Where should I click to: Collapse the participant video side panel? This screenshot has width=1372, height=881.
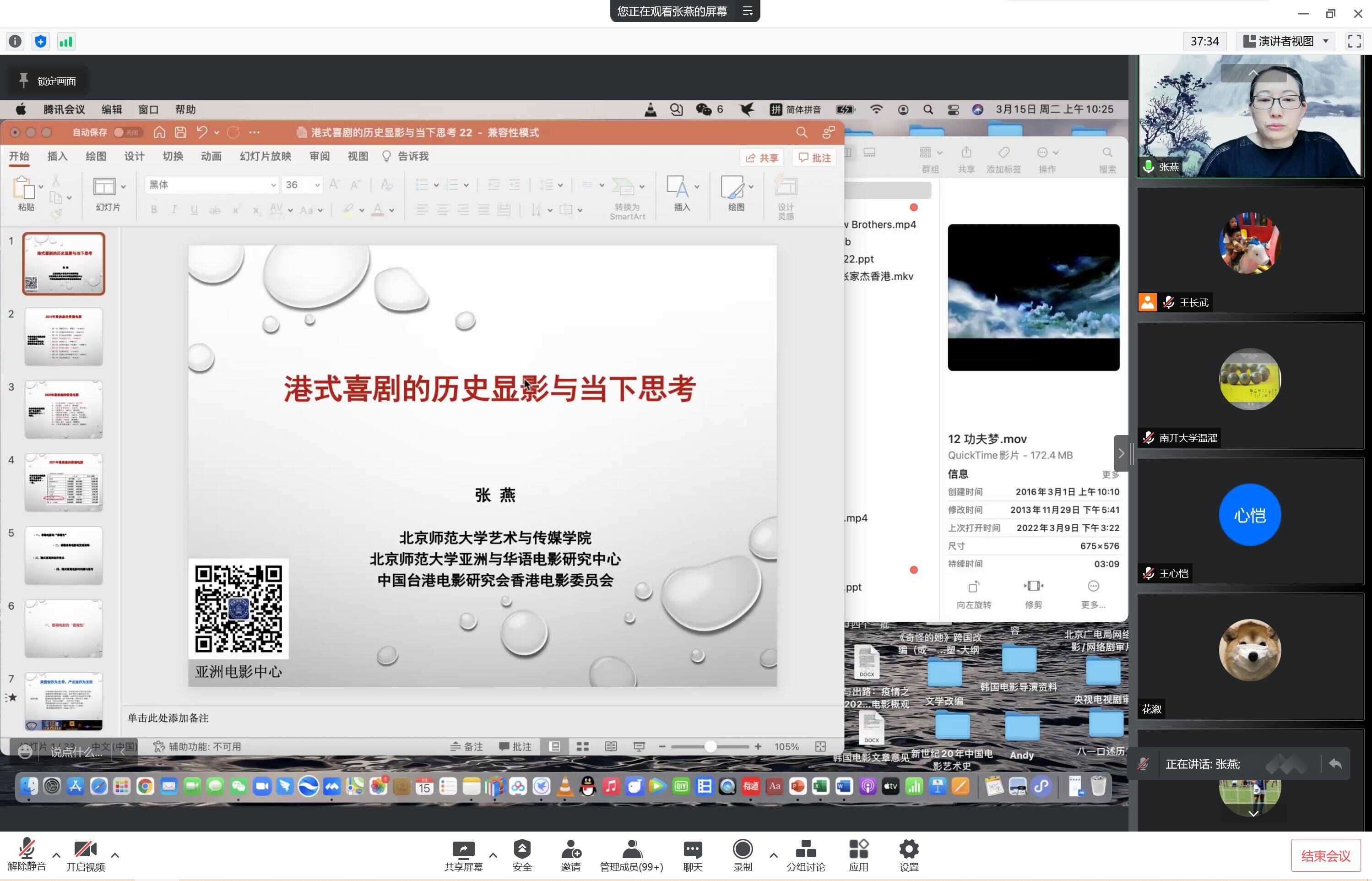1121,453
